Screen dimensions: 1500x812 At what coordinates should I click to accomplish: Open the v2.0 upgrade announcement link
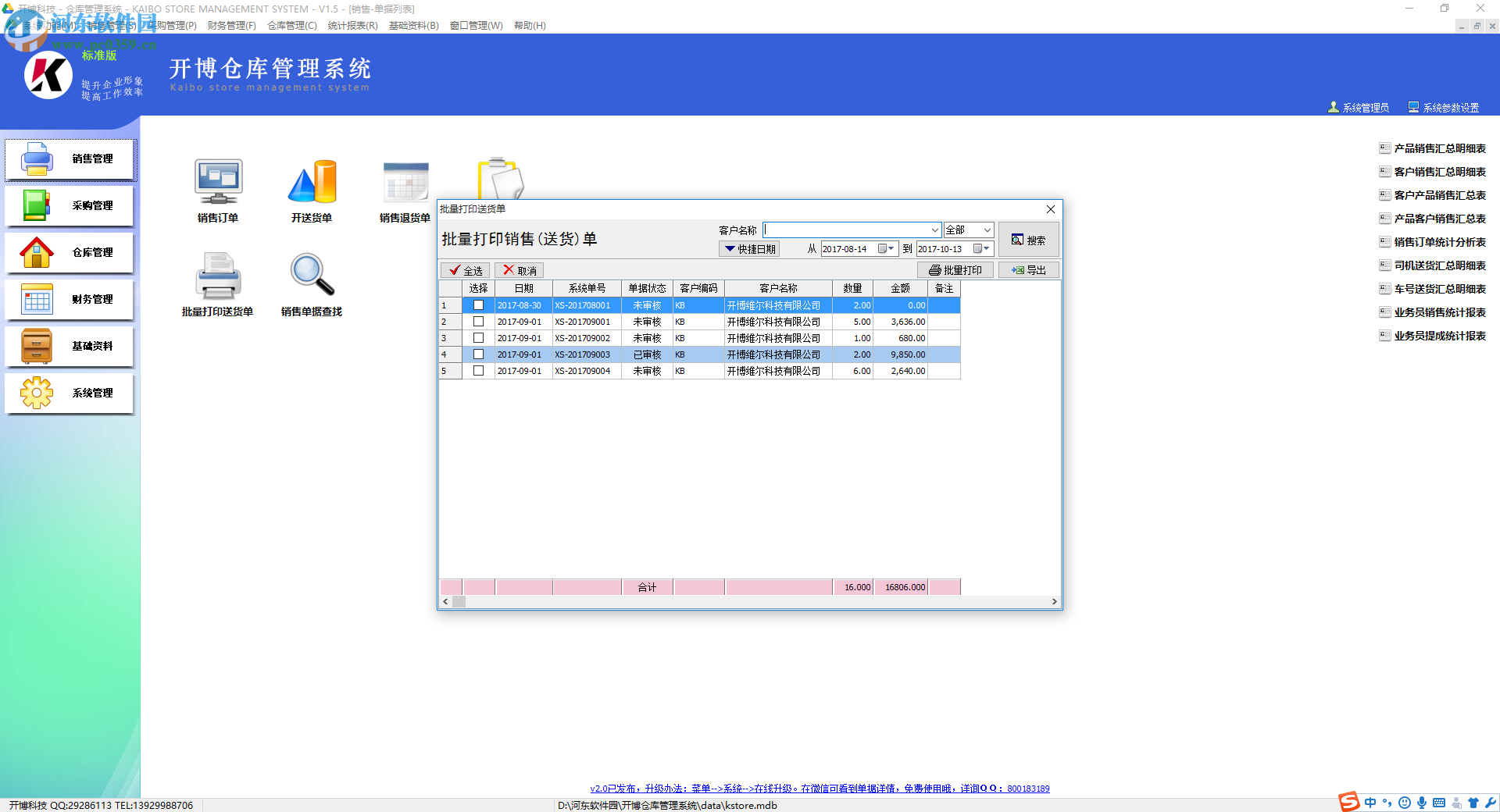820,789
